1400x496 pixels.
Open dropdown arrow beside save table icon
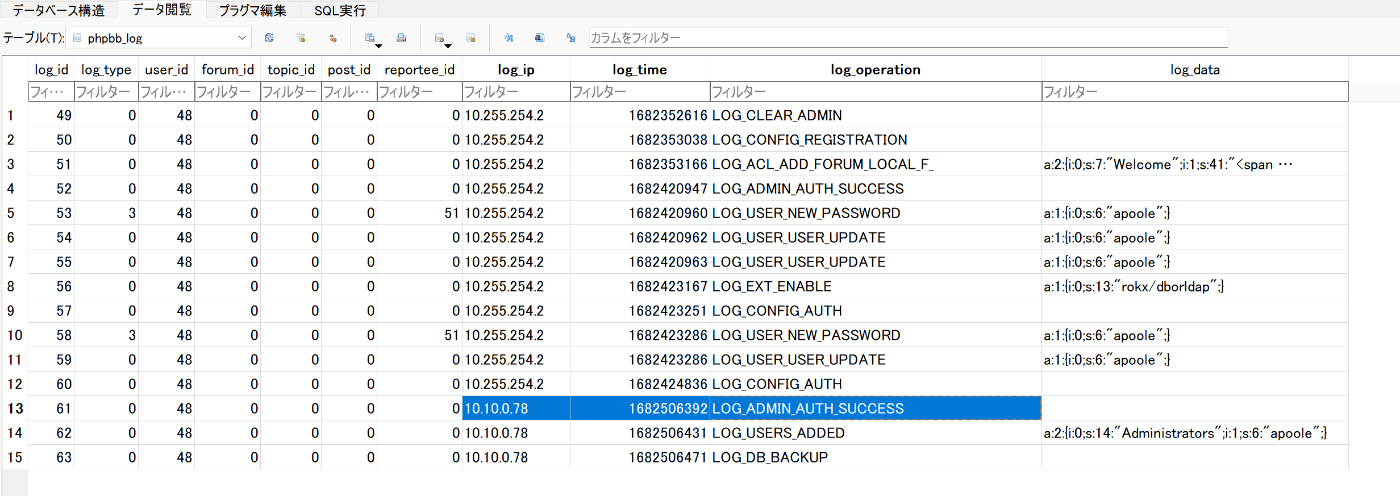click(x=379, y=45)
